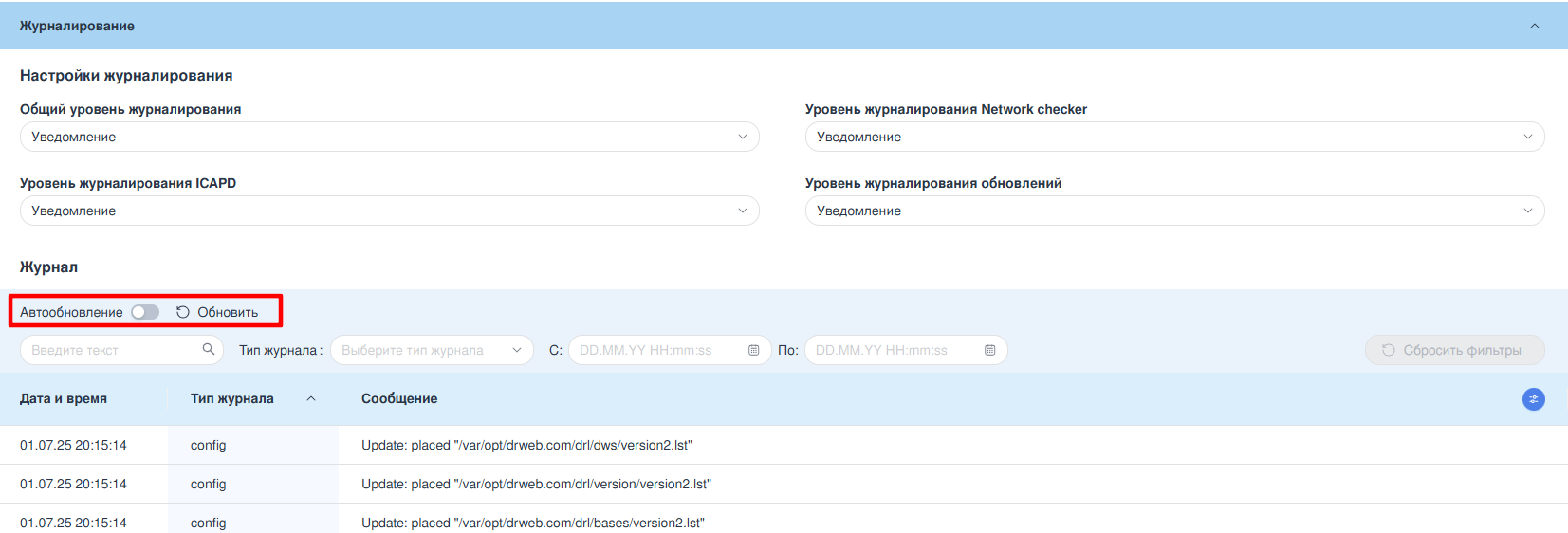This screenshot has width=1568, height=533.
Task: Open the Уровень журналирования обновлений dropdown
Action: tap(1174, 211)
